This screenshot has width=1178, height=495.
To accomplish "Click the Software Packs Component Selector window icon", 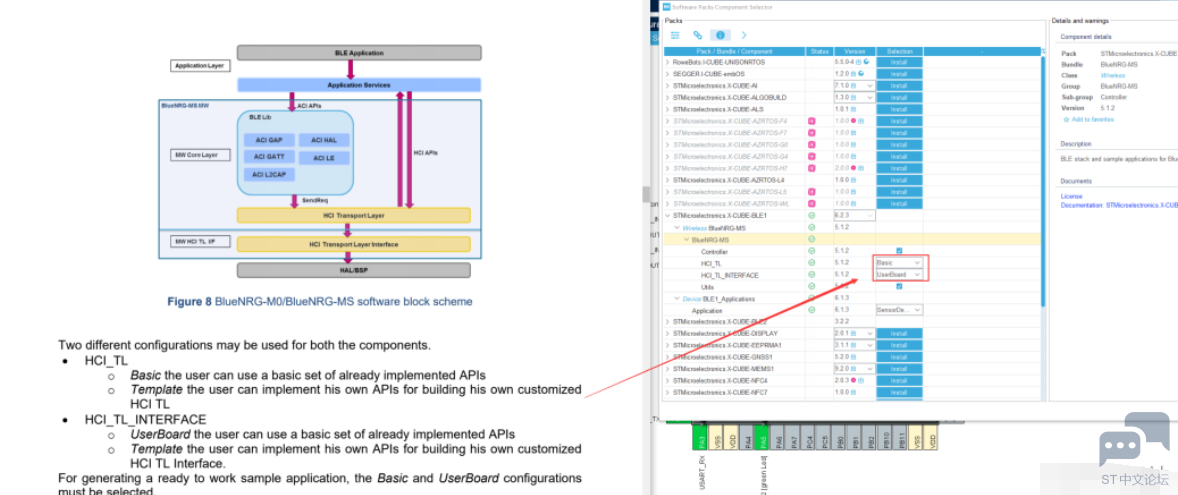I will pyautogui.click(x=666, y=7).
